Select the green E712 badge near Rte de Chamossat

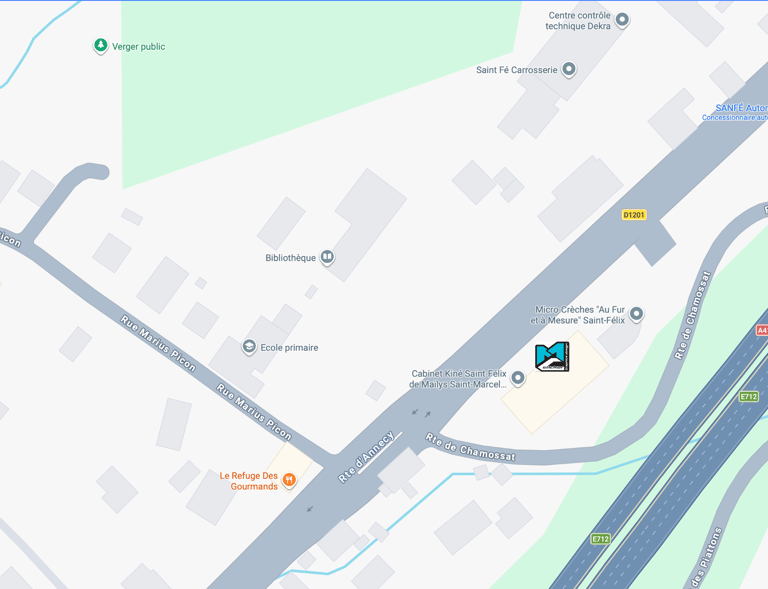(x=748, y=397)
